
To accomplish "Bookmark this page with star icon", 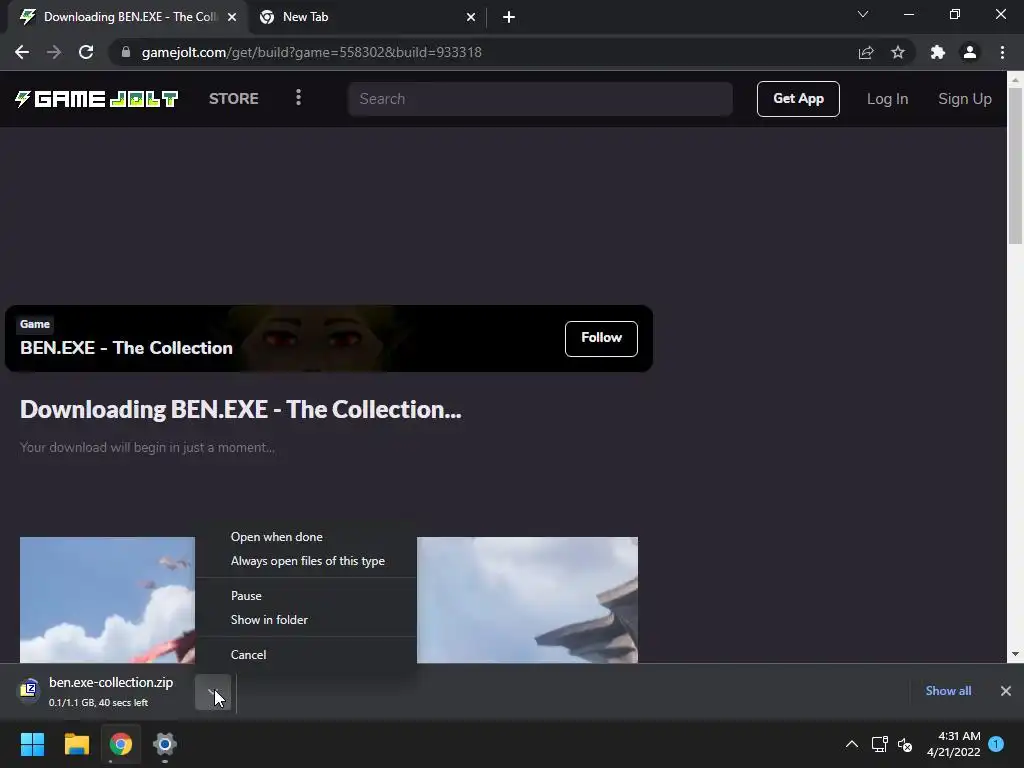I will click(898, 52).
